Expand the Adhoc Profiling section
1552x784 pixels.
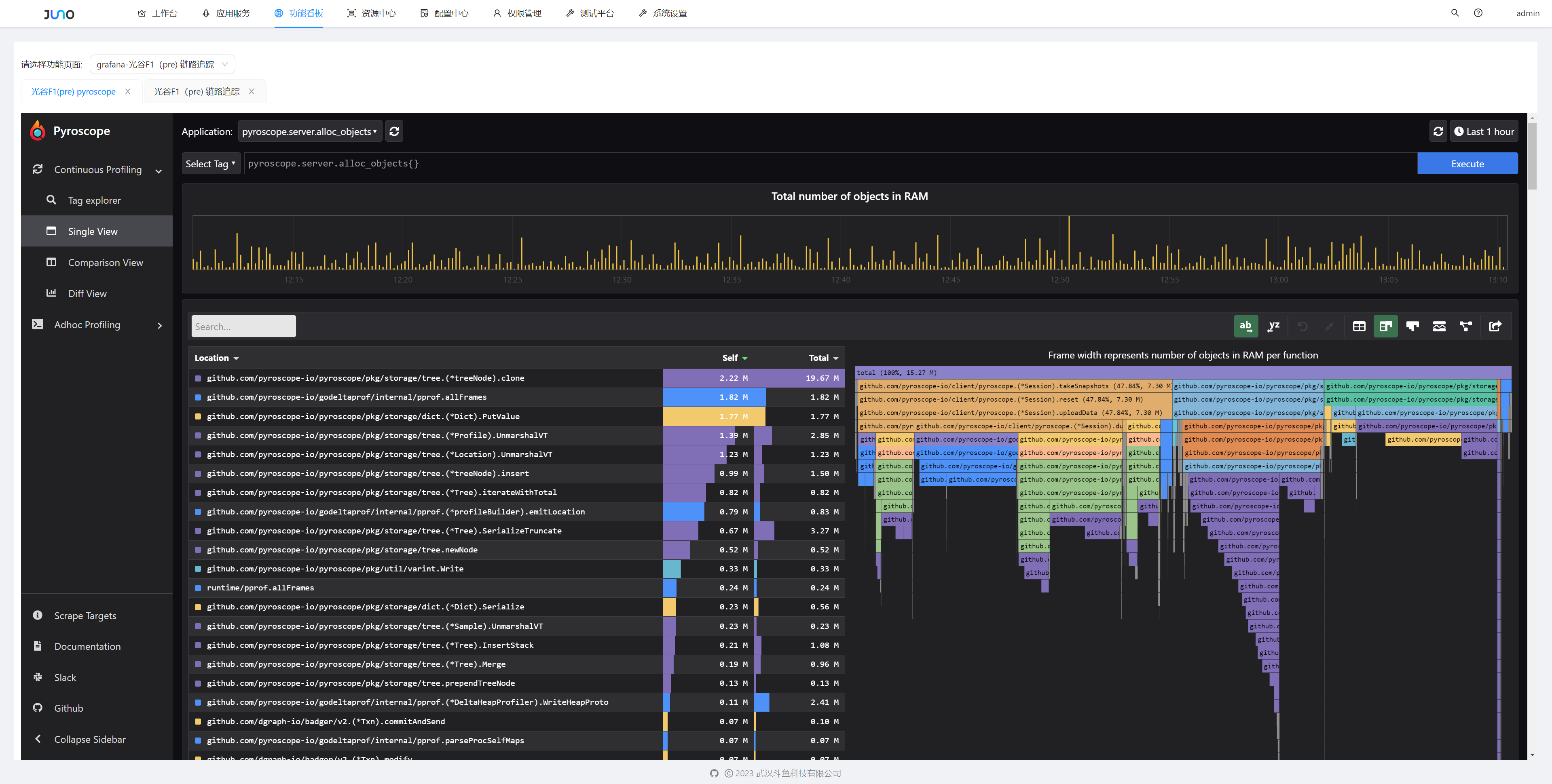[97, 325]
